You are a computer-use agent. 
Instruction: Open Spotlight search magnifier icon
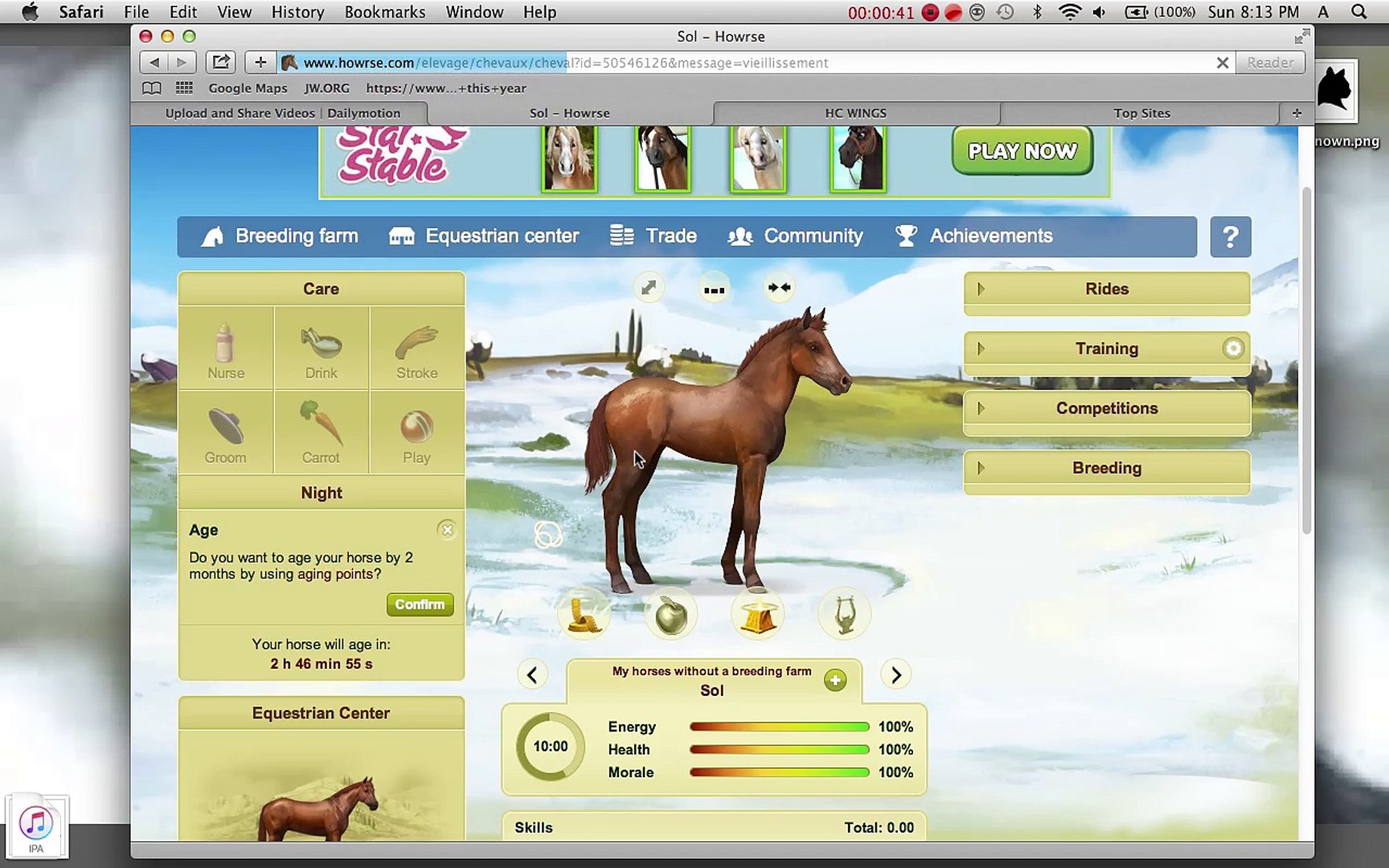coord(1358,12)
